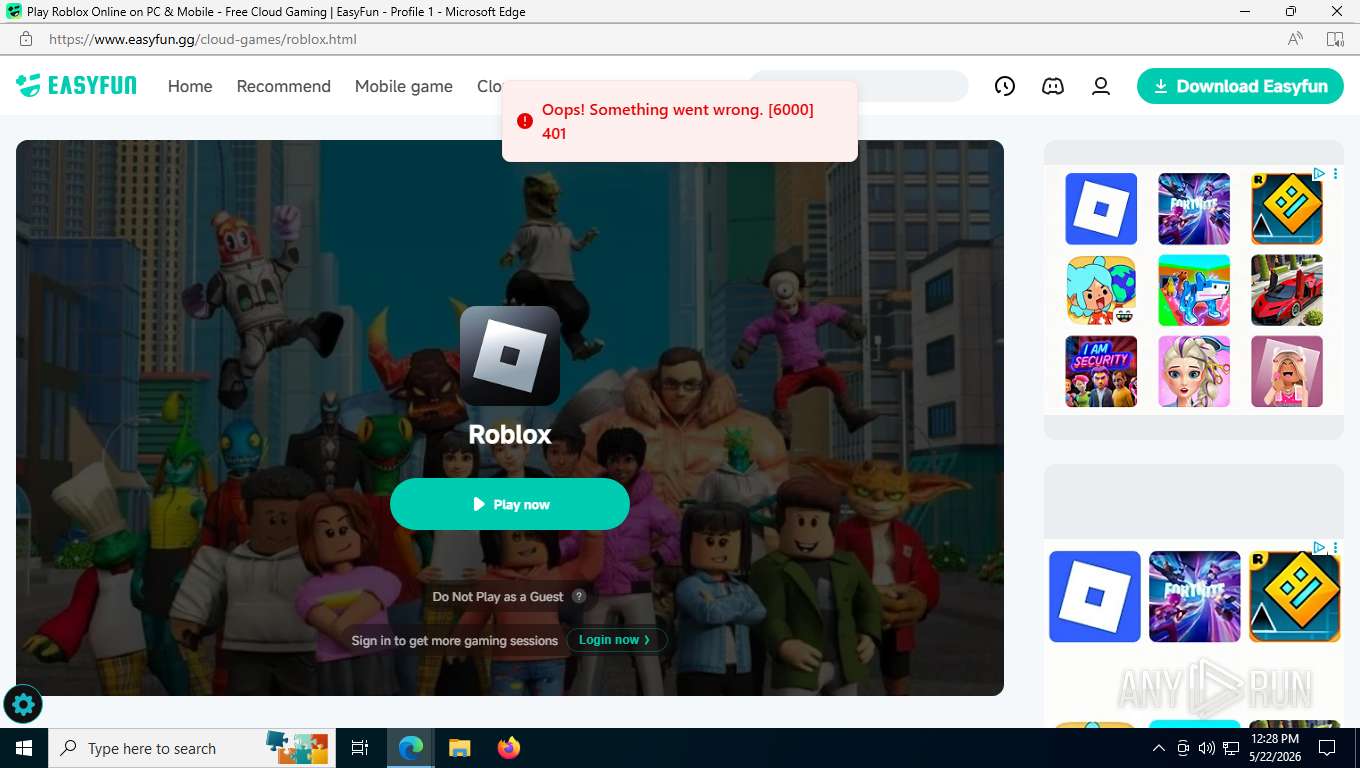Open large Roblox tile in lower ad
1360x768 pixels.
tap(1095, 597)
